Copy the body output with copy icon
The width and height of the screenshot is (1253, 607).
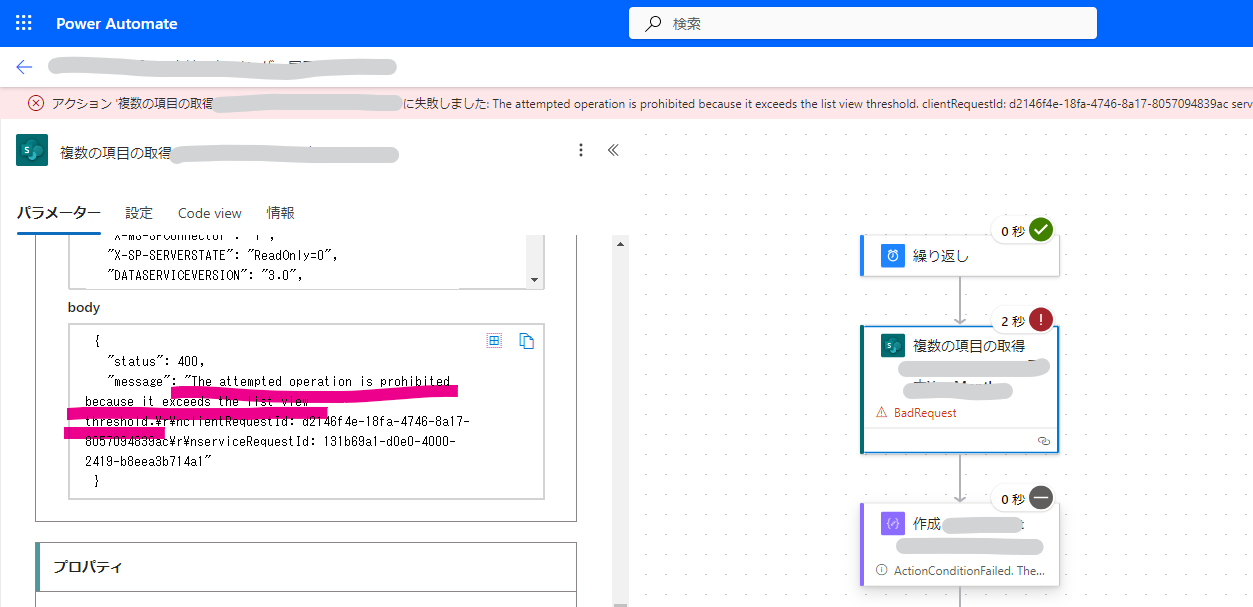point(526,341)
